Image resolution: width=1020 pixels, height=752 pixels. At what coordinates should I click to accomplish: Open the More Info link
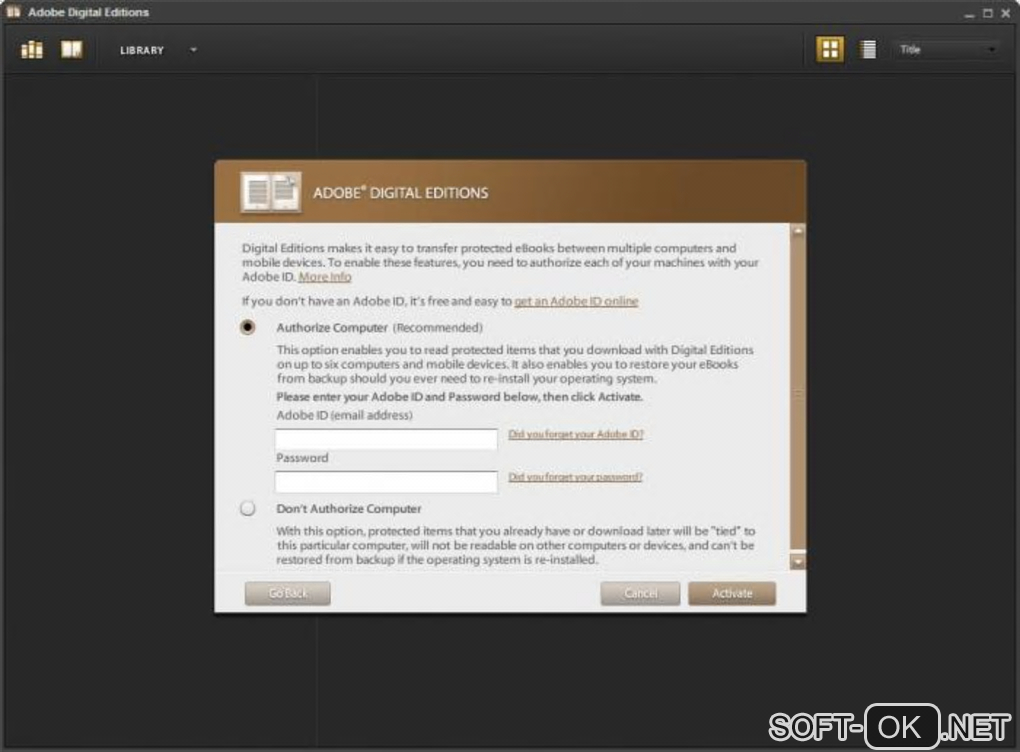(x=325, y=276)
